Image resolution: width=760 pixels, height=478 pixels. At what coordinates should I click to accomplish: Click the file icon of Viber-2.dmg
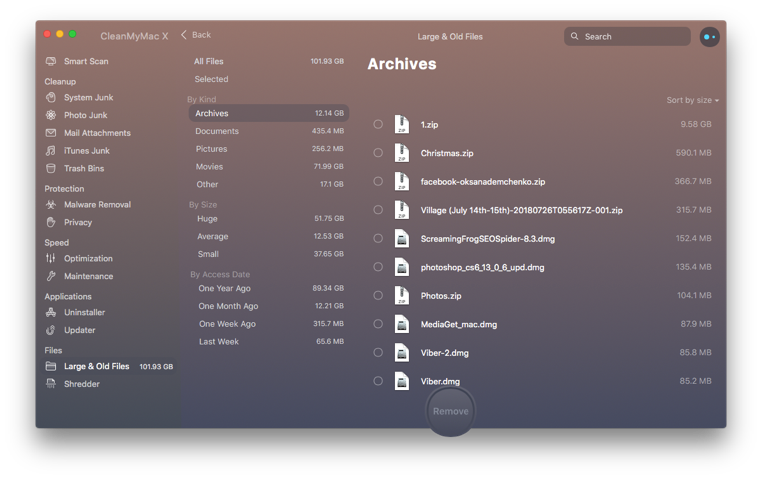(x=402, y=352)
